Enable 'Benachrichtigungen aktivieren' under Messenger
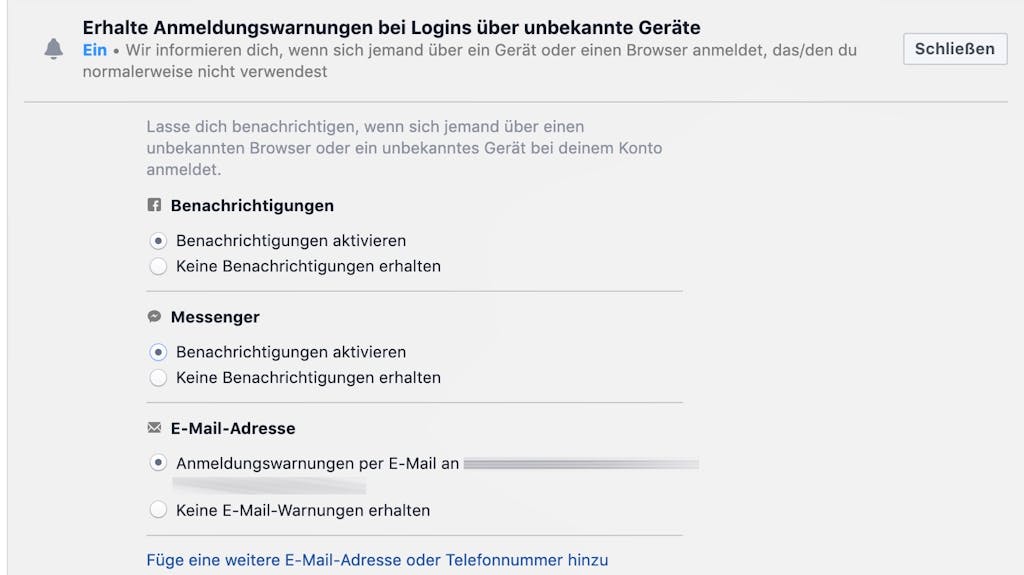 [x=158, y=352]
